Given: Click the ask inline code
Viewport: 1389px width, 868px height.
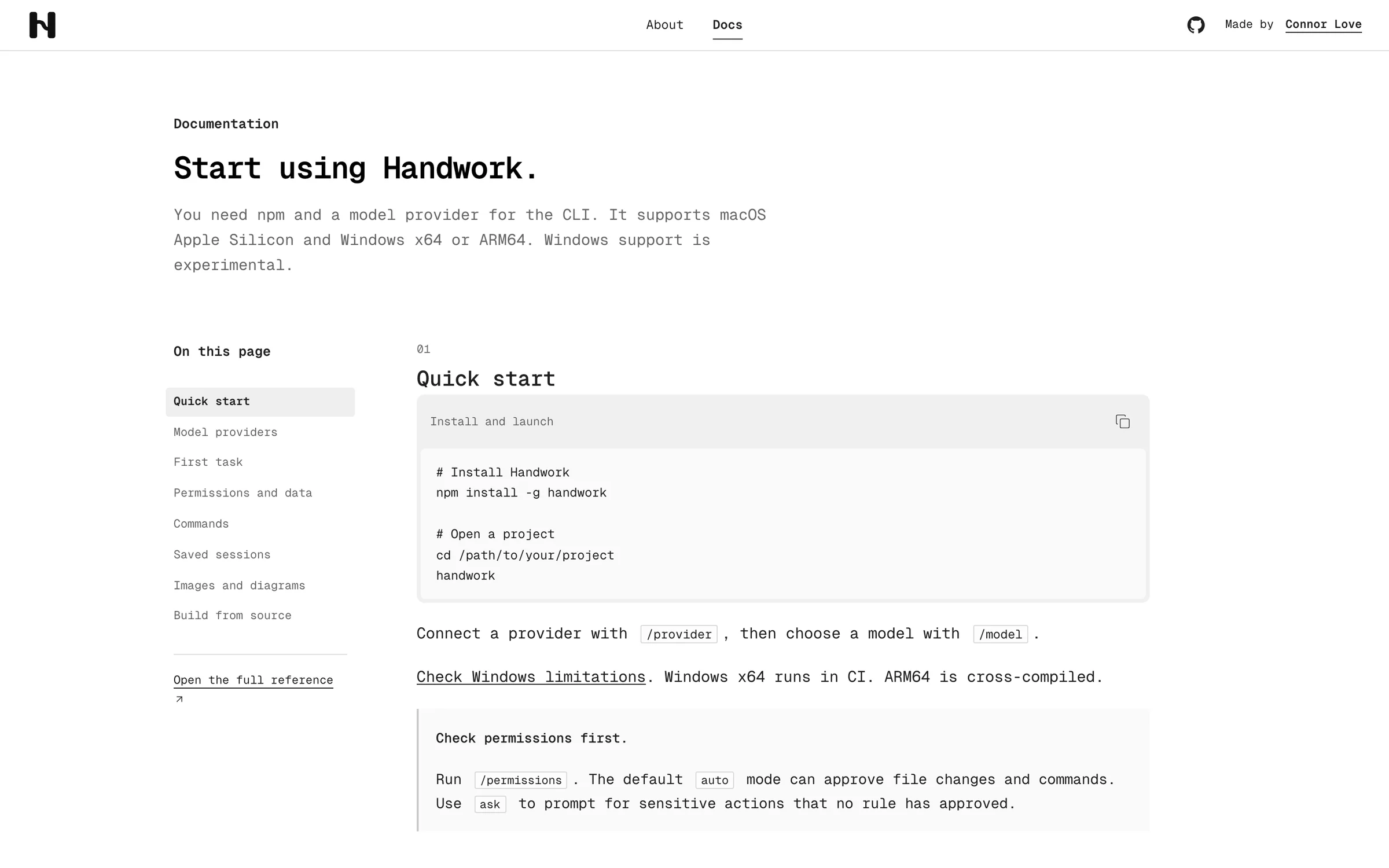Looking at the screenshot, I should coord(490,804).
